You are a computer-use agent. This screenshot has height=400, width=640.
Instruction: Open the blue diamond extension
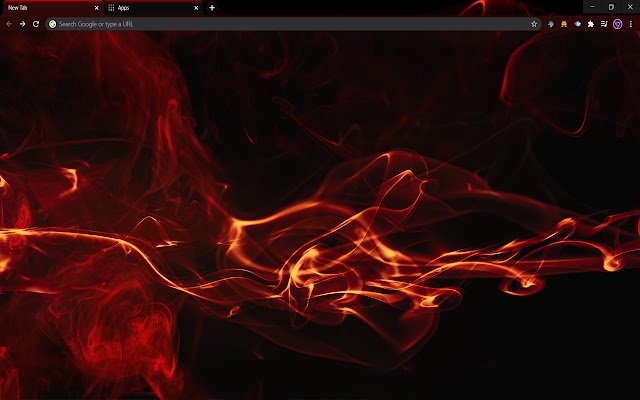click(577, 24)
